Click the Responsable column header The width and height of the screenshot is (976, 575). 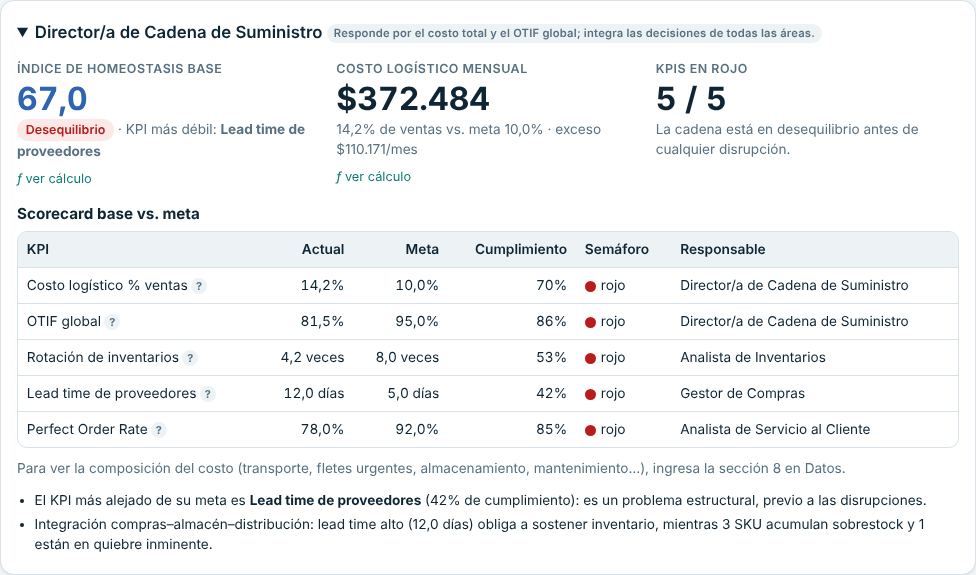click(723, 250)
